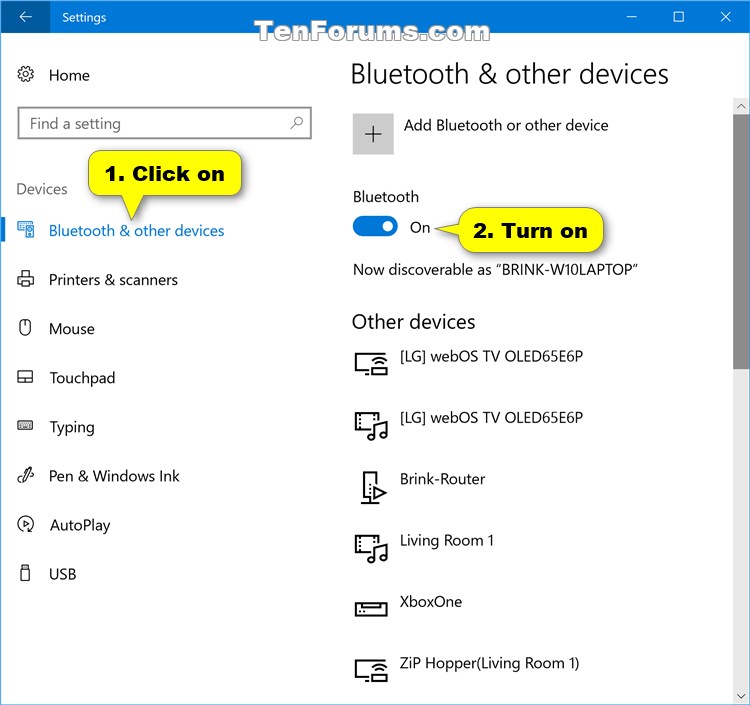Select the Brink-Router device name

point(442,479)
